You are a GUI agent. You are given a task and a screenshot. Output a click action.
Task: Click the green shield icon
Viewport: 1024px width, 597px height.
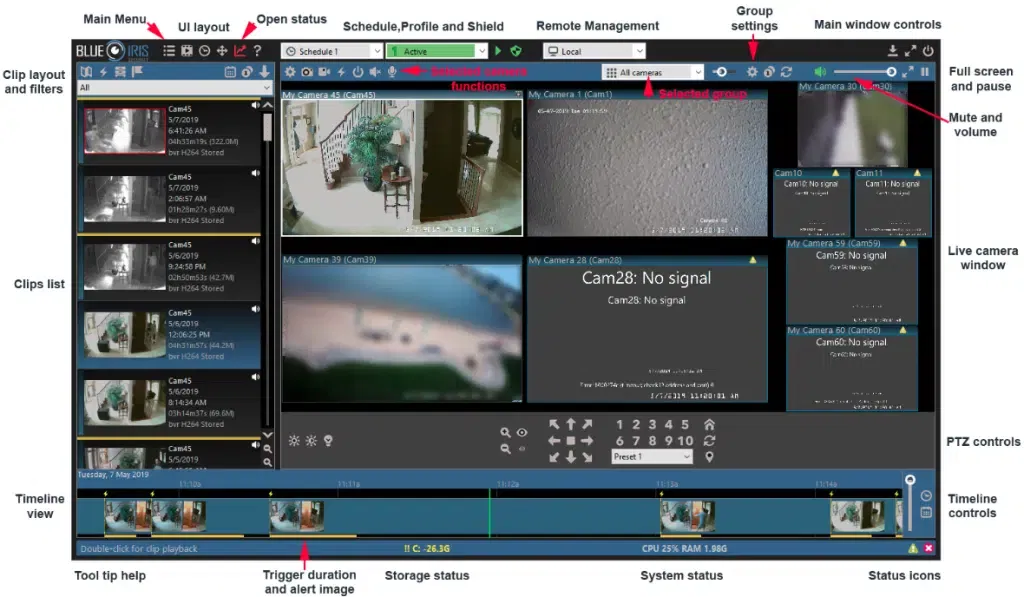point(516,50)
